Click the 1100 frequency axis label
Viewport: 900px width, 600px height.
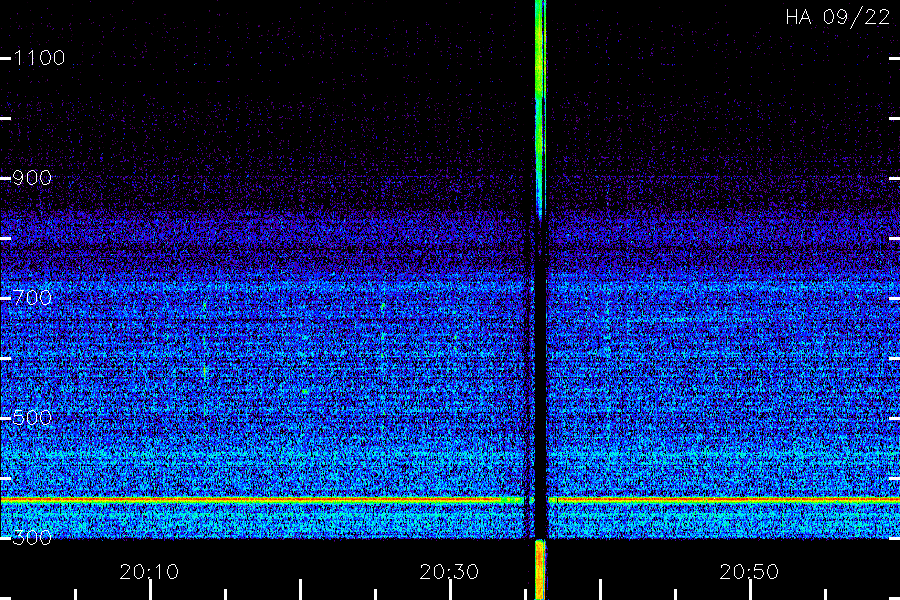click(39, 58)
